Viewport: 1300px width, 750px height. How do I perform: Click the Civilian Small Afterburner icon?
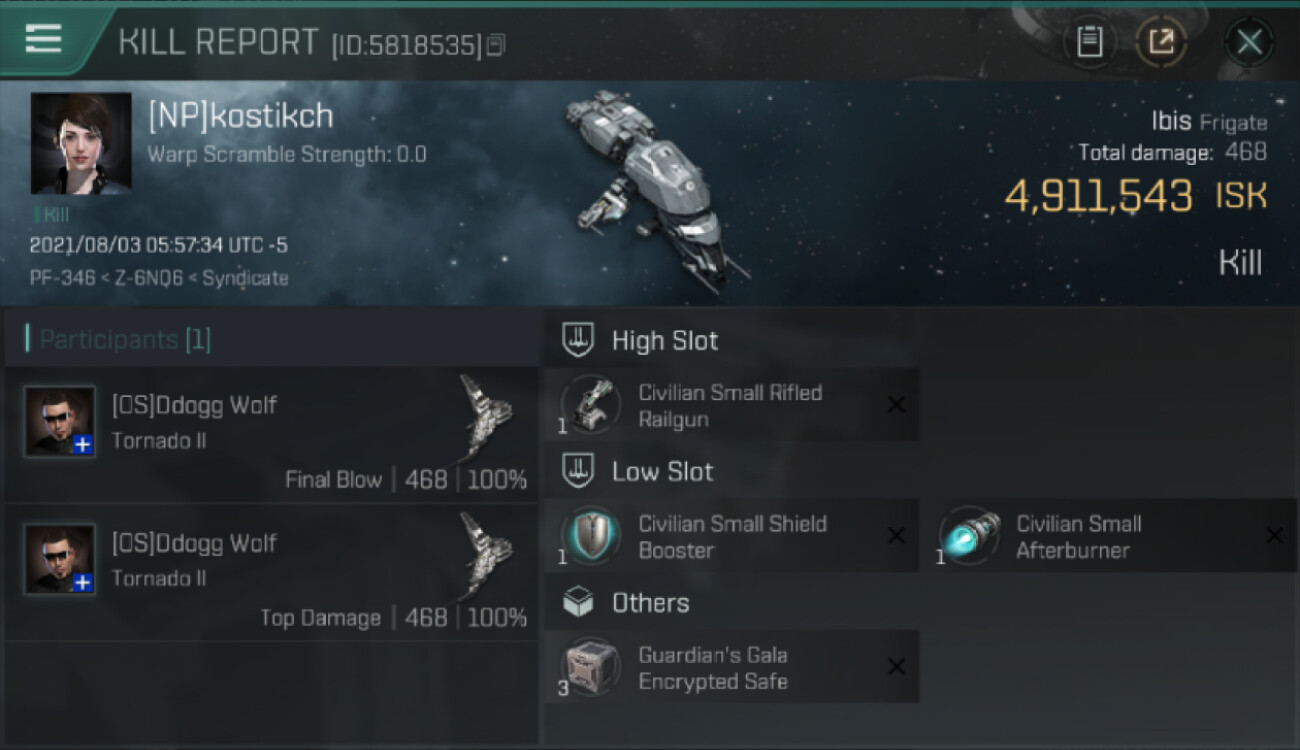969,536
